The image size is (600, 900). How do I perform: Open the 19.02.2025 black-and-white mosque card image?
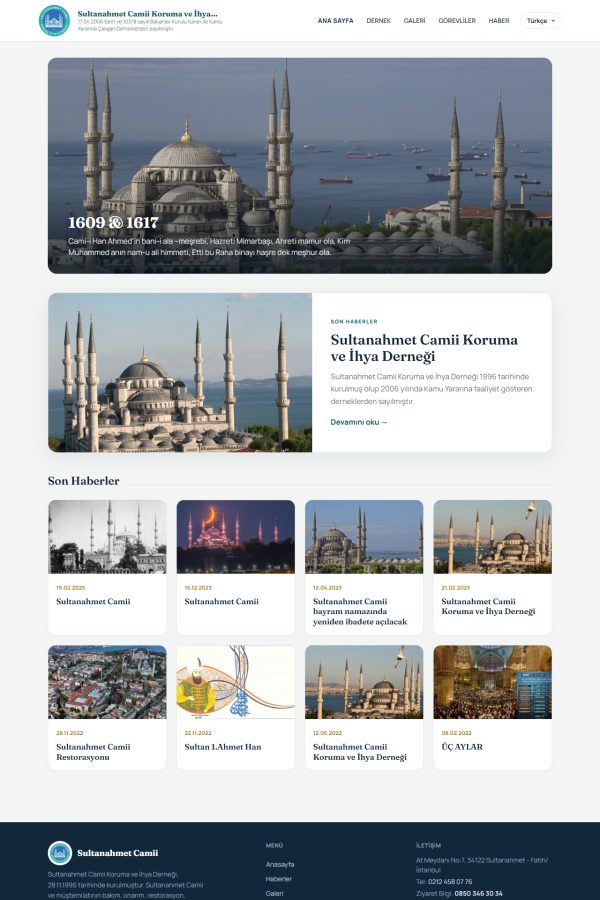click(107, 537)
